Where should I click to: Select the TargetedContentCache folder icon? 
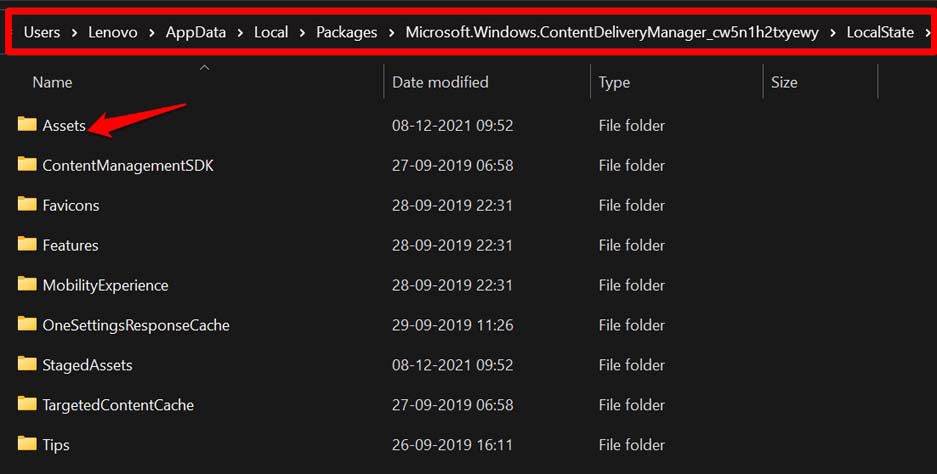(27, 405)
